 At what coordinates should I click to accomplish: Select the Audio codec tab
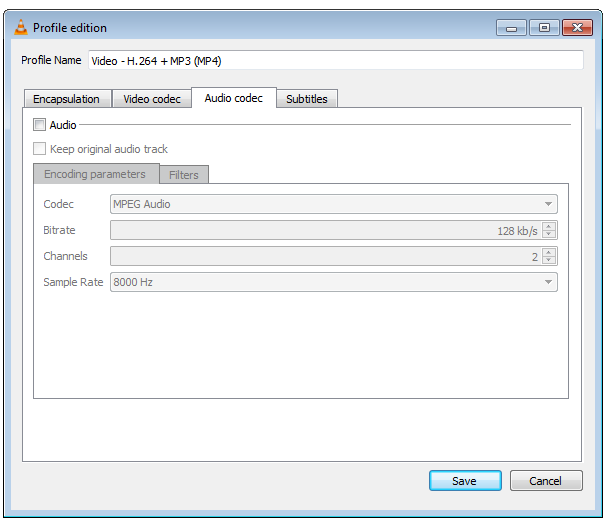tap(233, 98)
